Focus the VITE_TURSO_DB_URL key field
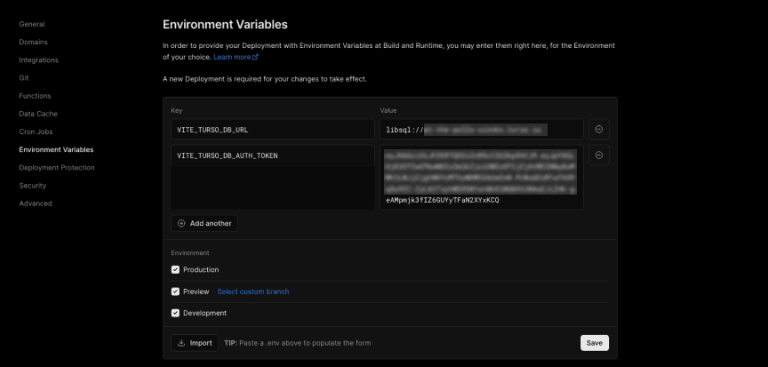 tap(273, 129)
